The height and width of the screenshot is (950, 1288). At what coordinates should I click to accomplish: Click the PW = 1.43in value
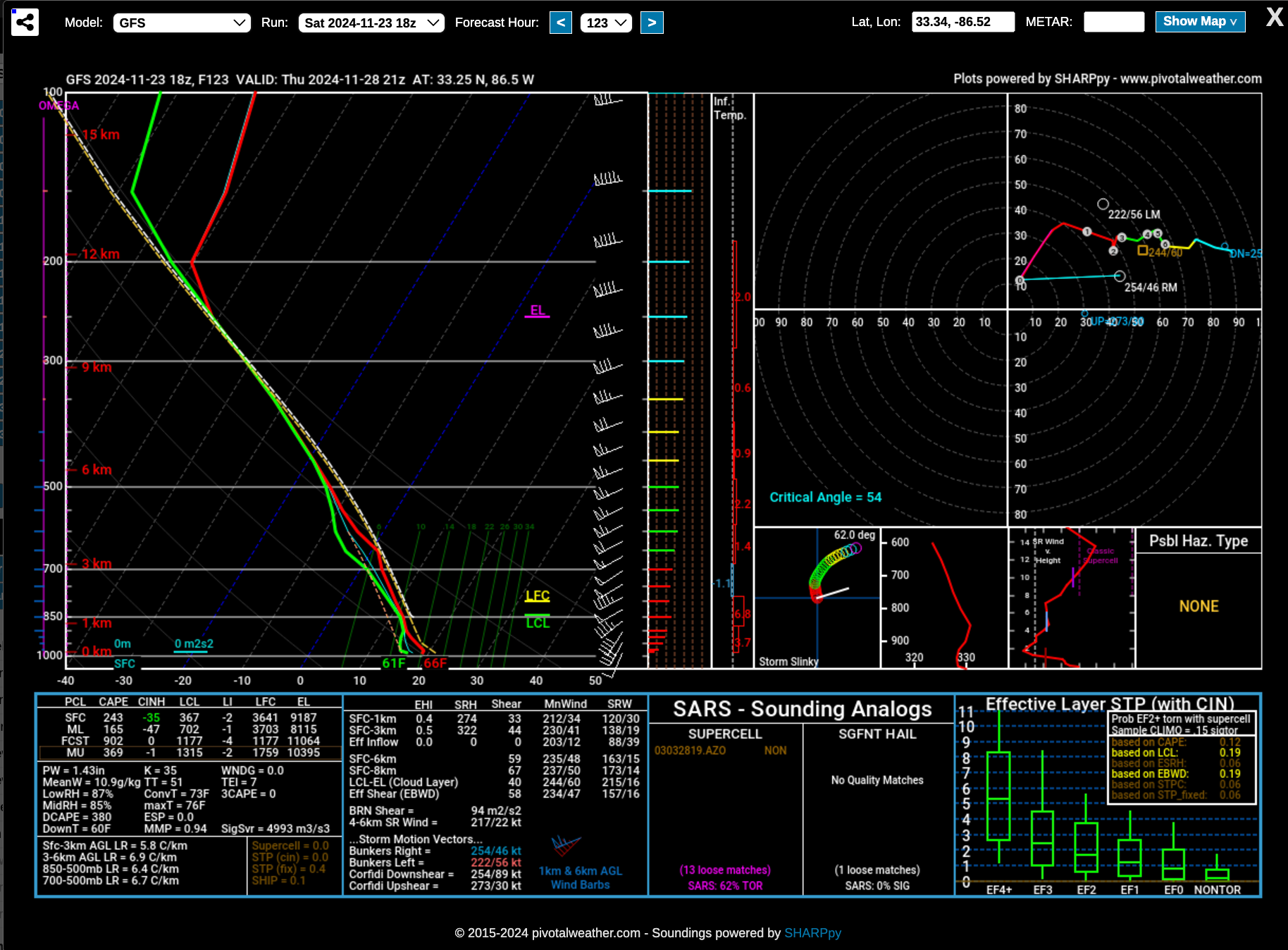click(x=73, y=771)
